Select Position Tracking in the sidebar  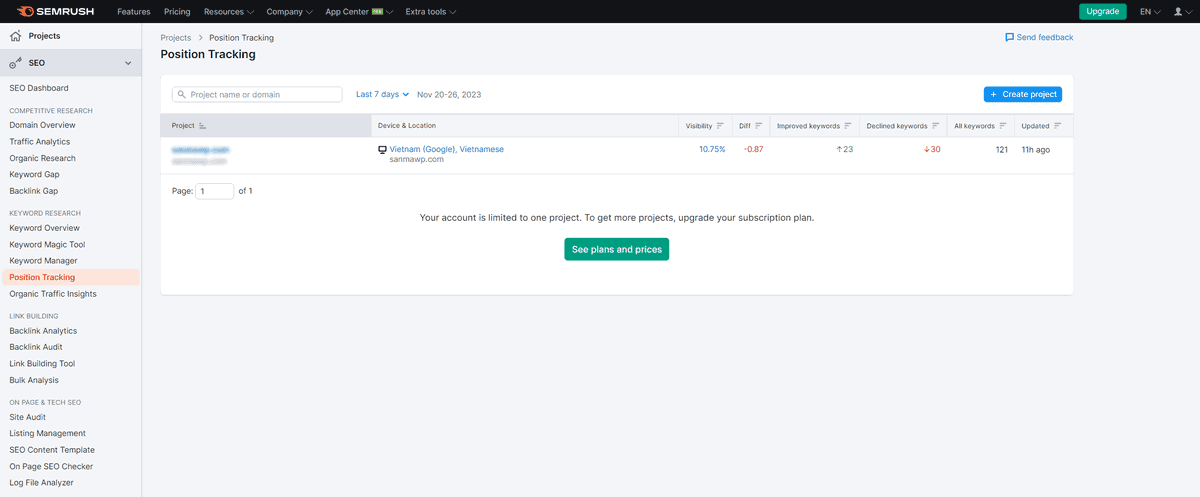point(70,277)
